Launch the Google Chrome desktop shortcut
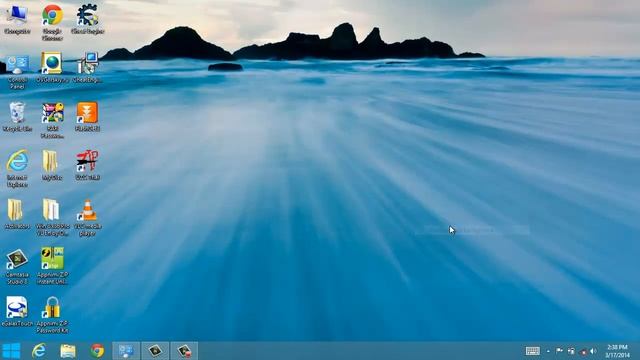The width and height of the screenshot is (640, 360). [x=52, y=22]
